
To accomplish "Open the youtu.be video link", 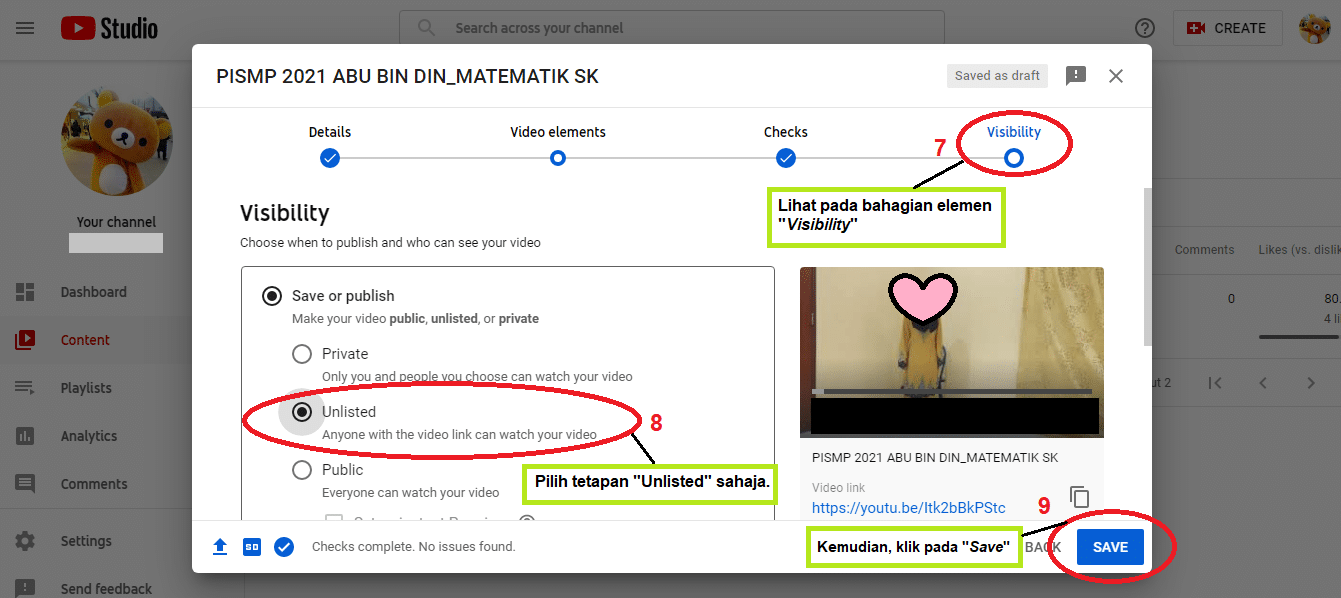I will click(x=908, y=508).
